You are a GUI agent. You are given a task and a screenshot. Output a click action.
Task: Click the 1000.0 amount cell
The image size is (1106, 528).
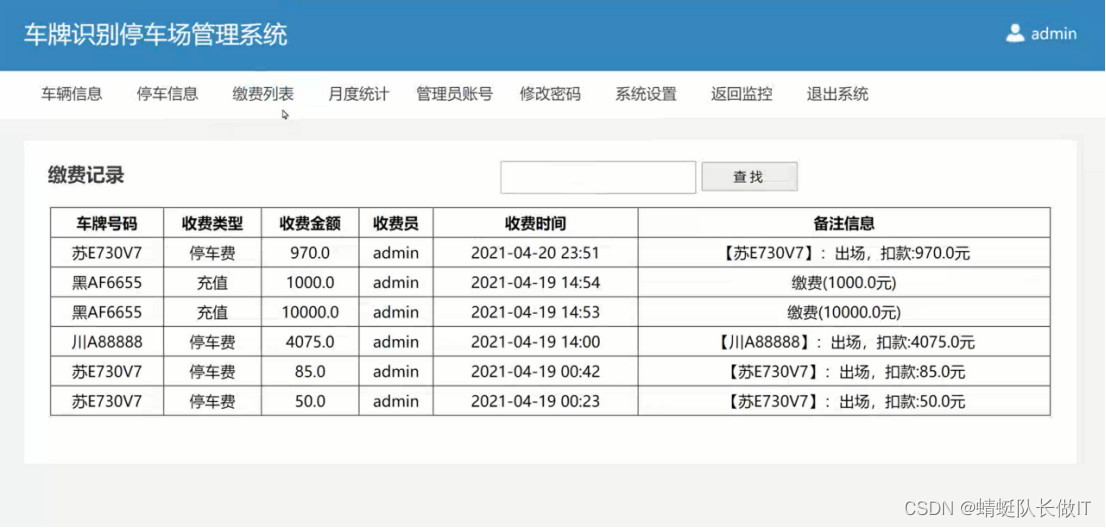click(x=310, y=283)
